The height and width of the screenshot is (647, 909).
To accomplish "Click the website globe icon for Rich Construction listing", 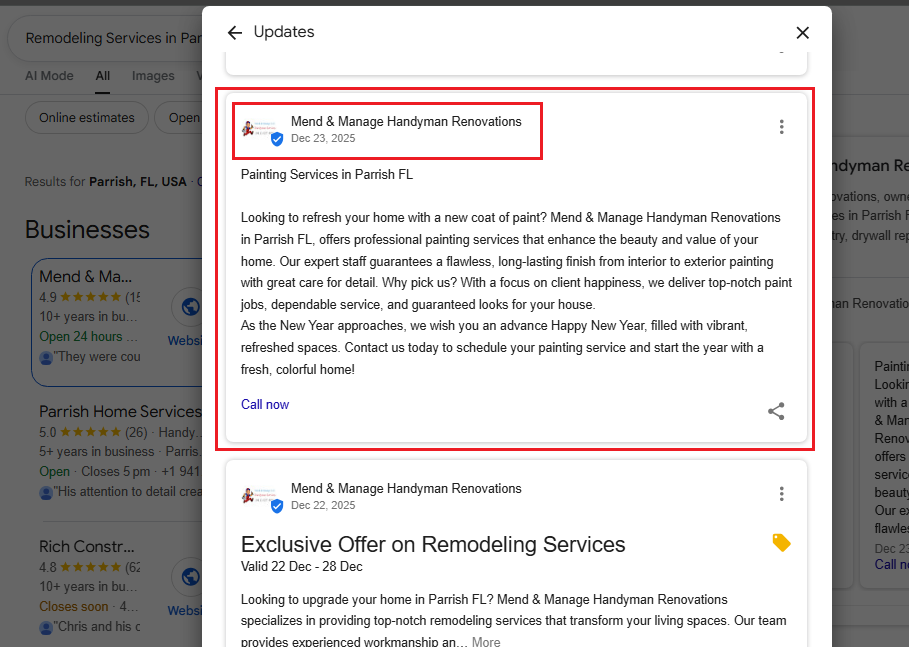I will [x=187, y=577].
